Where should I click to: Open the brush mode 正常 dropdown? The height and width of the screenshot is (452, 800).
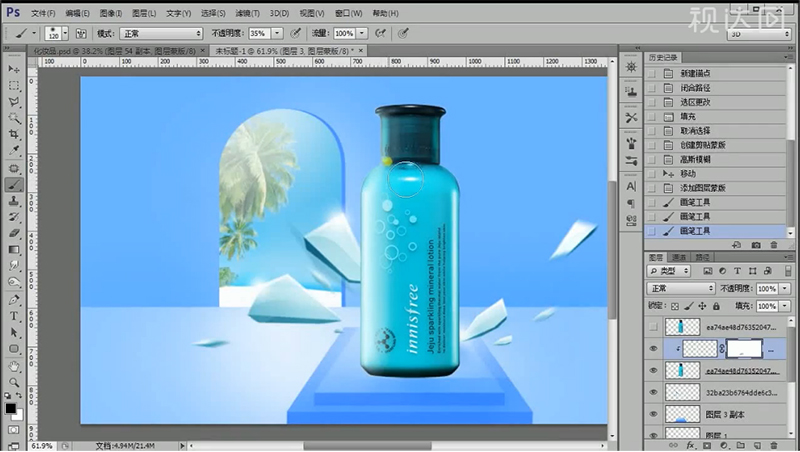coord(161,34)
